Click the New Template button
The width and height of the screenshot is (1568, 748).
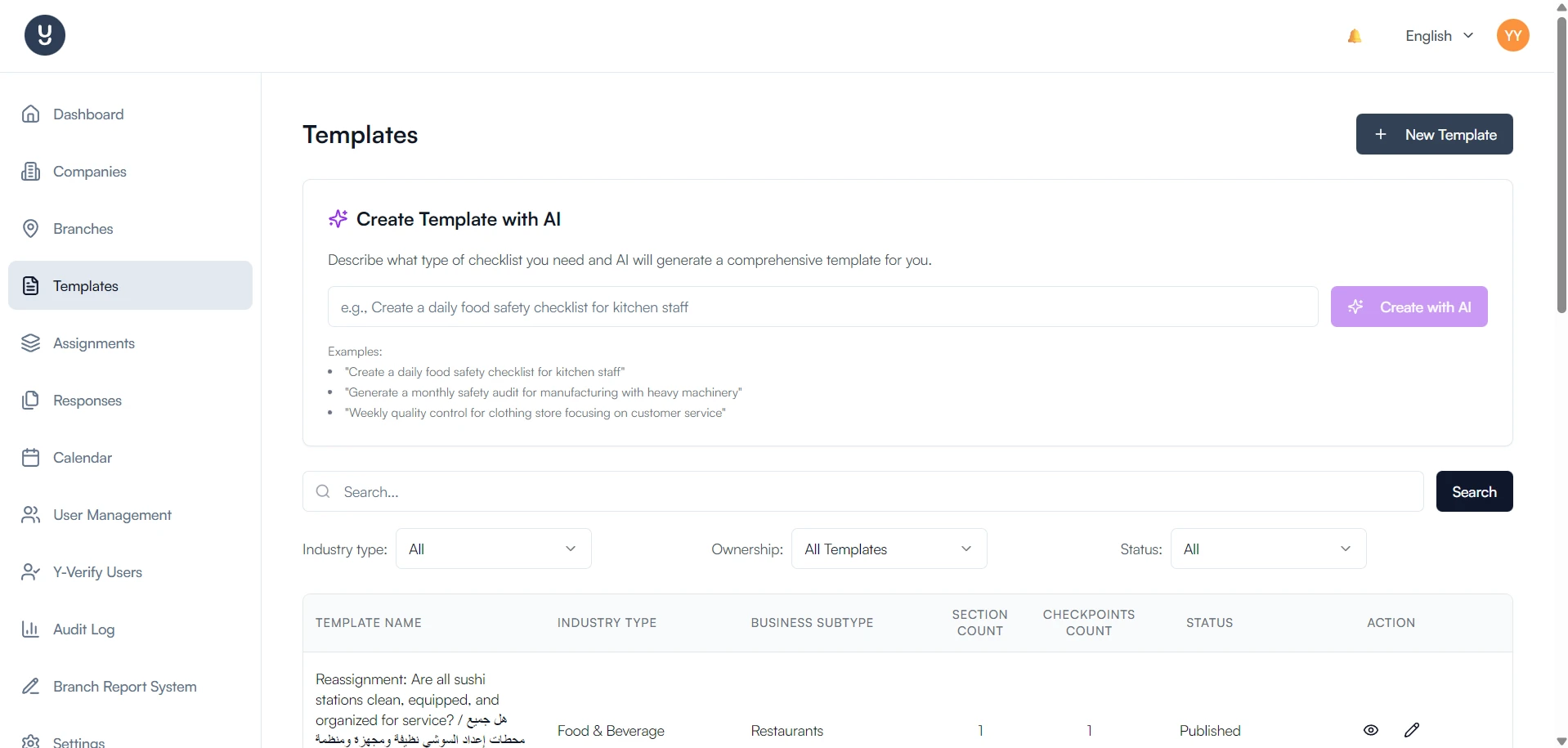pyautogui.click(x=1434, y=134)
